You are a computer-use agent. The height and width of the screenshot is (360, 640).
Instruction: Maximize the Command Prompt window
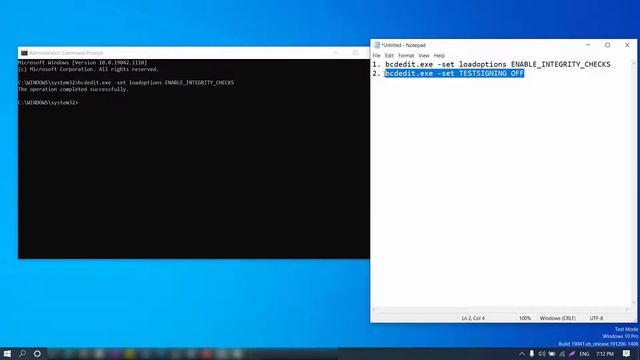[x=355, y=53]
